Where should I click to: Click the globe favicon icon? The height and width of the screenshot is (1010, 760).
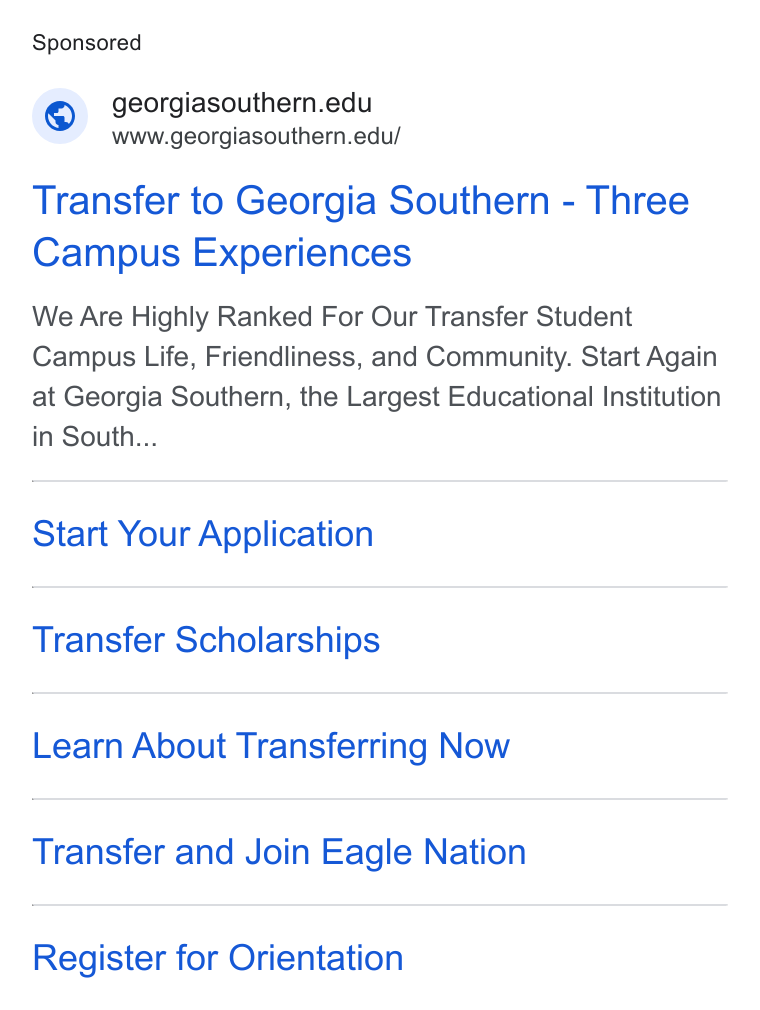(x=60, y=116)
